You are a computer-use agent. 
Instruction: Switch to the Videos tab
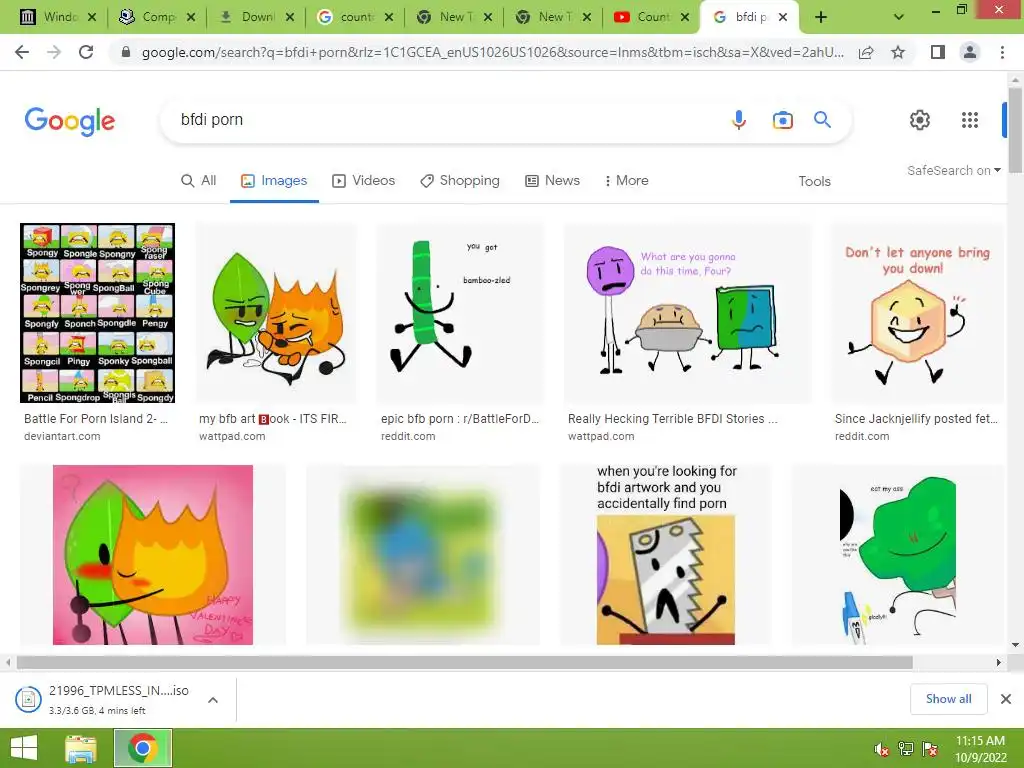(x=363, y=181)
